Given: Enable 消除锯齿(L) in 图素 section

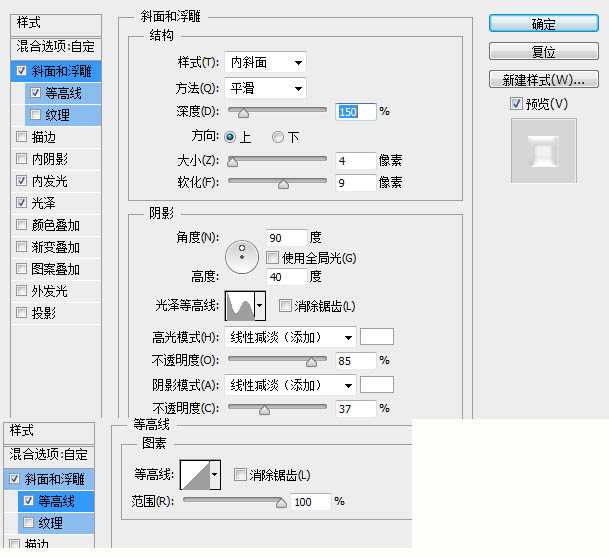Looking at the screenshot, I should point(240,474).
